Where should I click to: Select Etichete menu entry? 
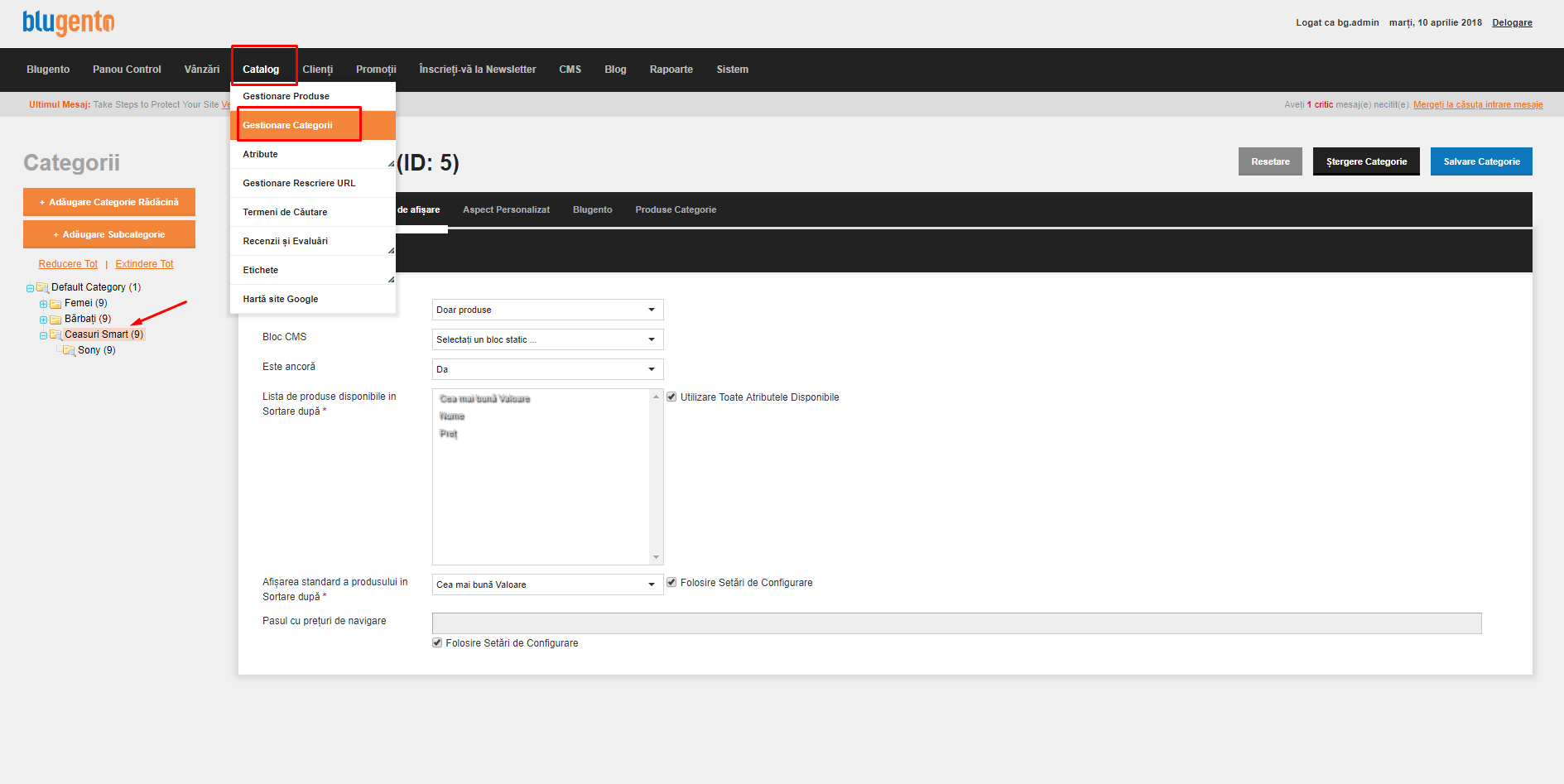click(312, 270)
